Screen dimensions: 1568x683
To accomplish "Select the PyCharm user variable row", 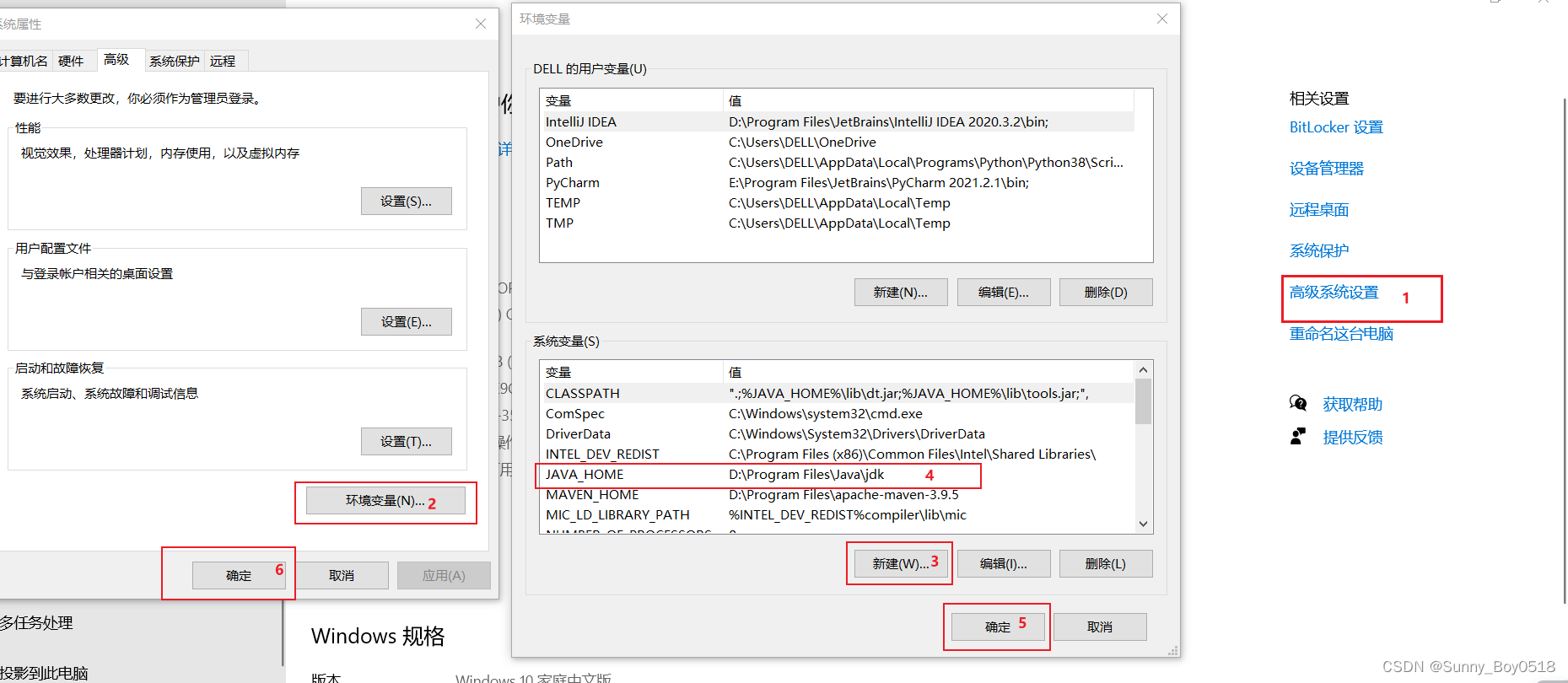I will (x=837, y=182).
